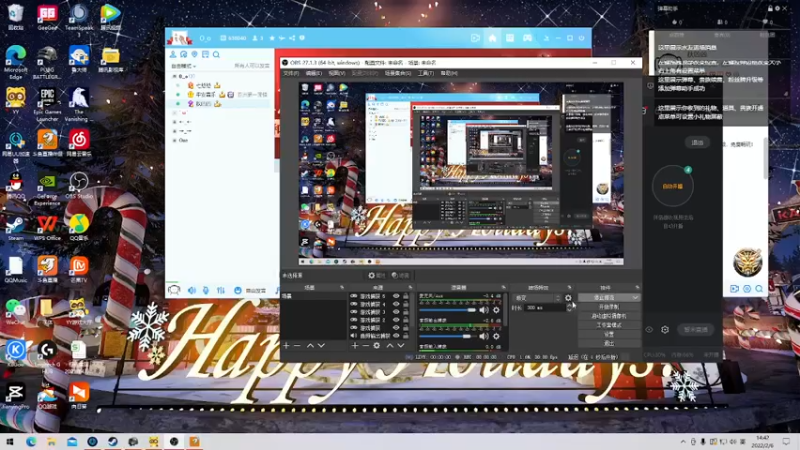Open the game controller icon in YY header

[527, 38]
